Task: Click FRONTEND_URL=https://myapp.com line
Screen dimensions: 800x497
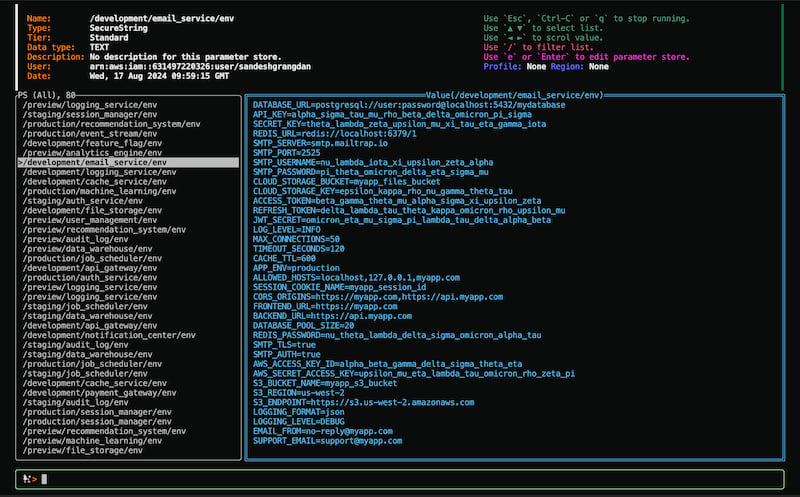Action: [325, 307]
